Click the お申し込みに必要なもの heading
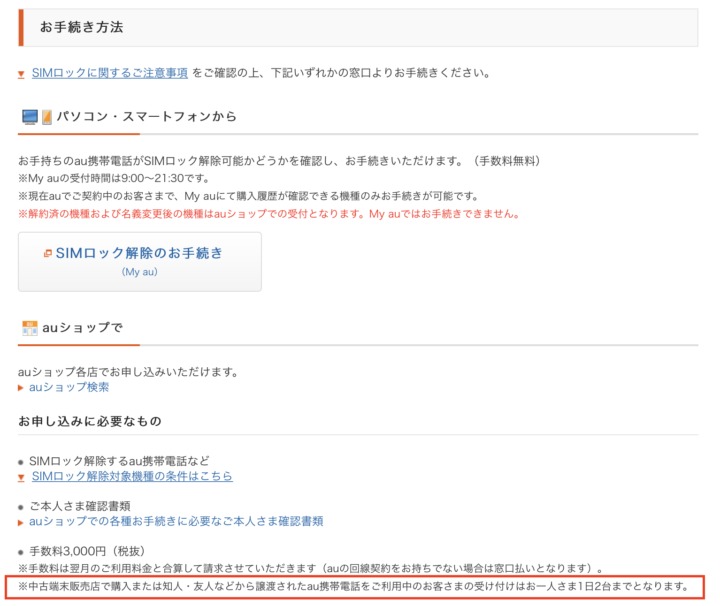The width and height of the screenshot is (720, 606). [x=90, y=421]
